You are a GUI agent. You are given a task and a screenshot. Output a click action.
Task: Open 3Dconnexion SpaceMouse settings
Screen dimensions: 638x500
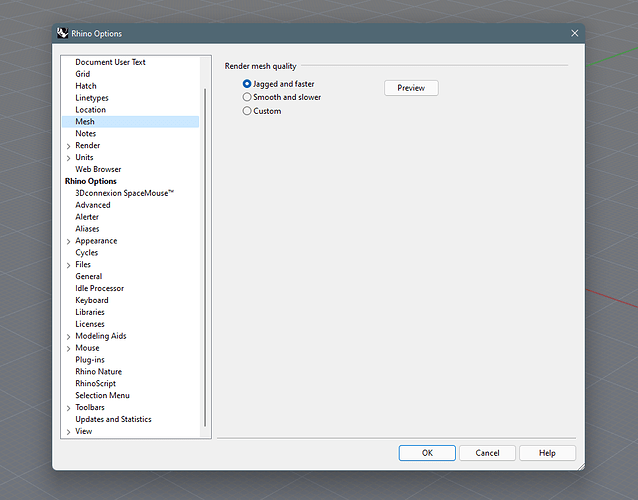click(x=125, y=193)
